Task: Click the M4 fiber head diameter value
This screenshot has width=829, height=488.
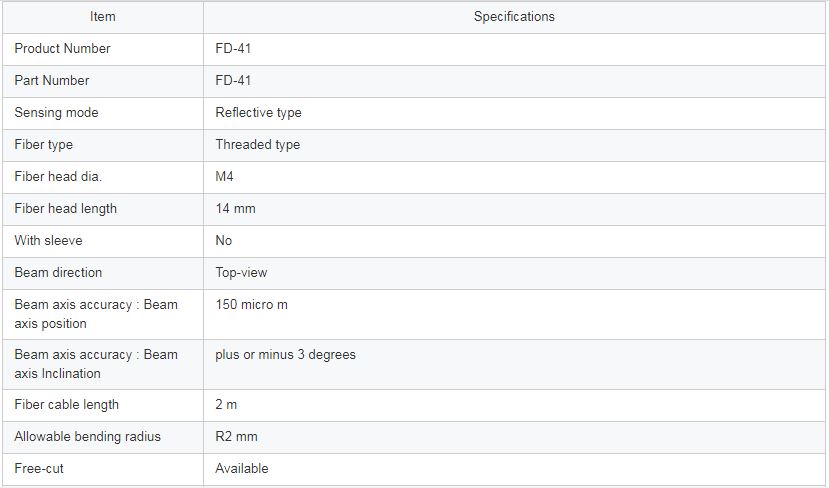Action: [x=224, y=177]
